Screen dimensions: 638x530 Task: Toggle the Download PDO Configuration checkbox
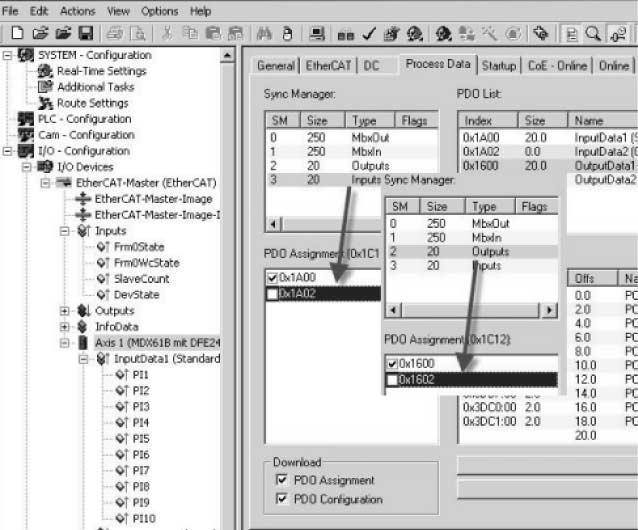coord(281,499)
